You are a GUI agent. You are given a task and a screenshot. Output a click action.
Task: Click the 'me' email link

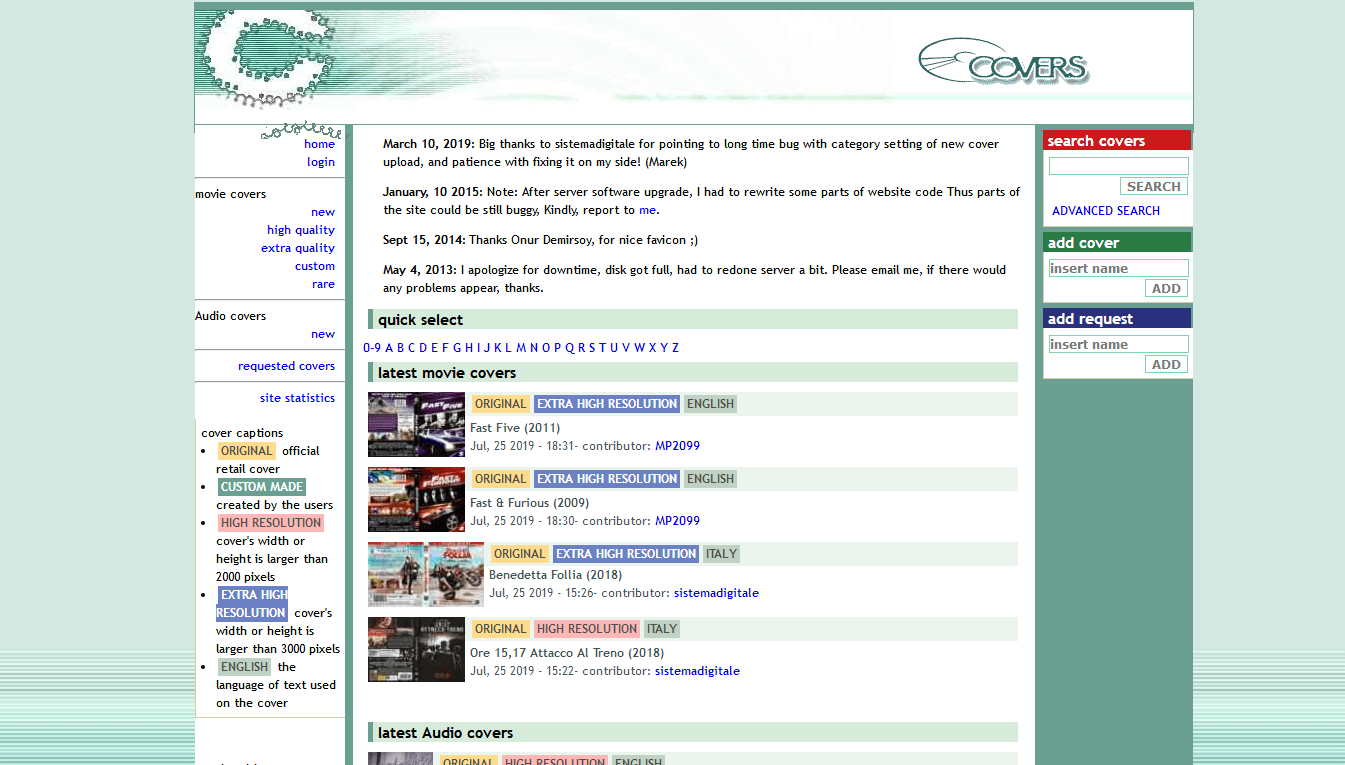[x=647, y=210]
